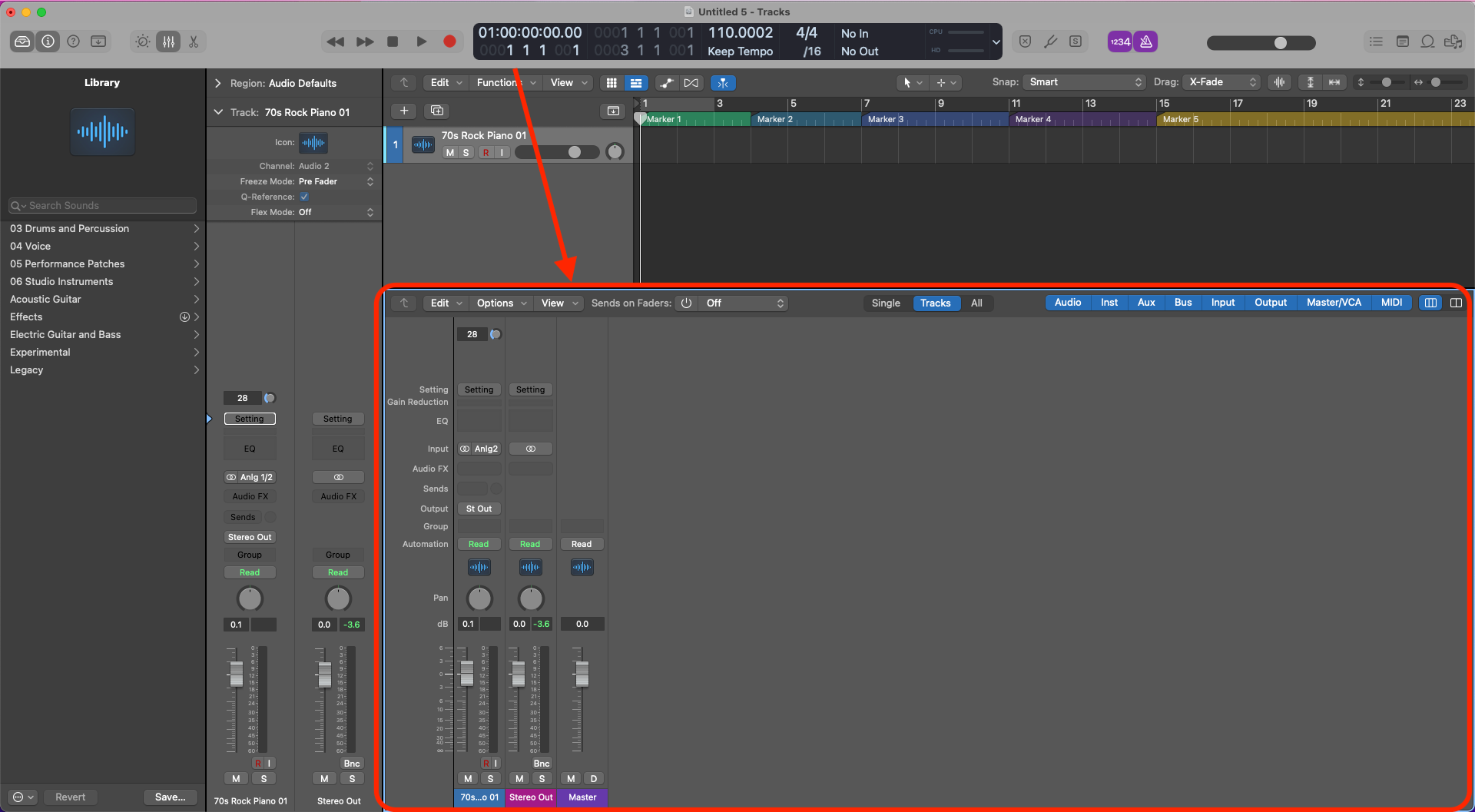The image size is (1475, 812).
Task: Toggle the metronome on
Action: click(x=1145, y=41)
